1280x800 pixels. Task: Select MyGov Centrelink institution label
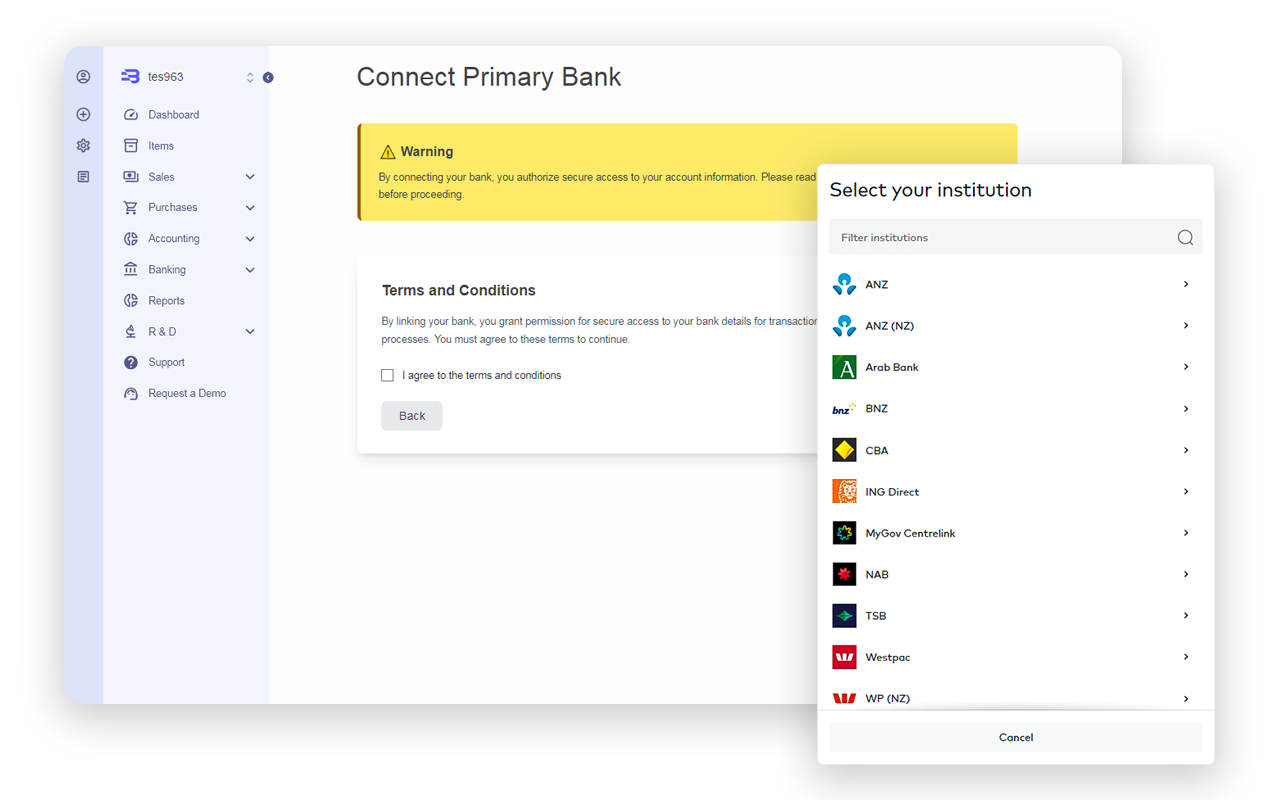pyautogui.click(x=910, y=533)
